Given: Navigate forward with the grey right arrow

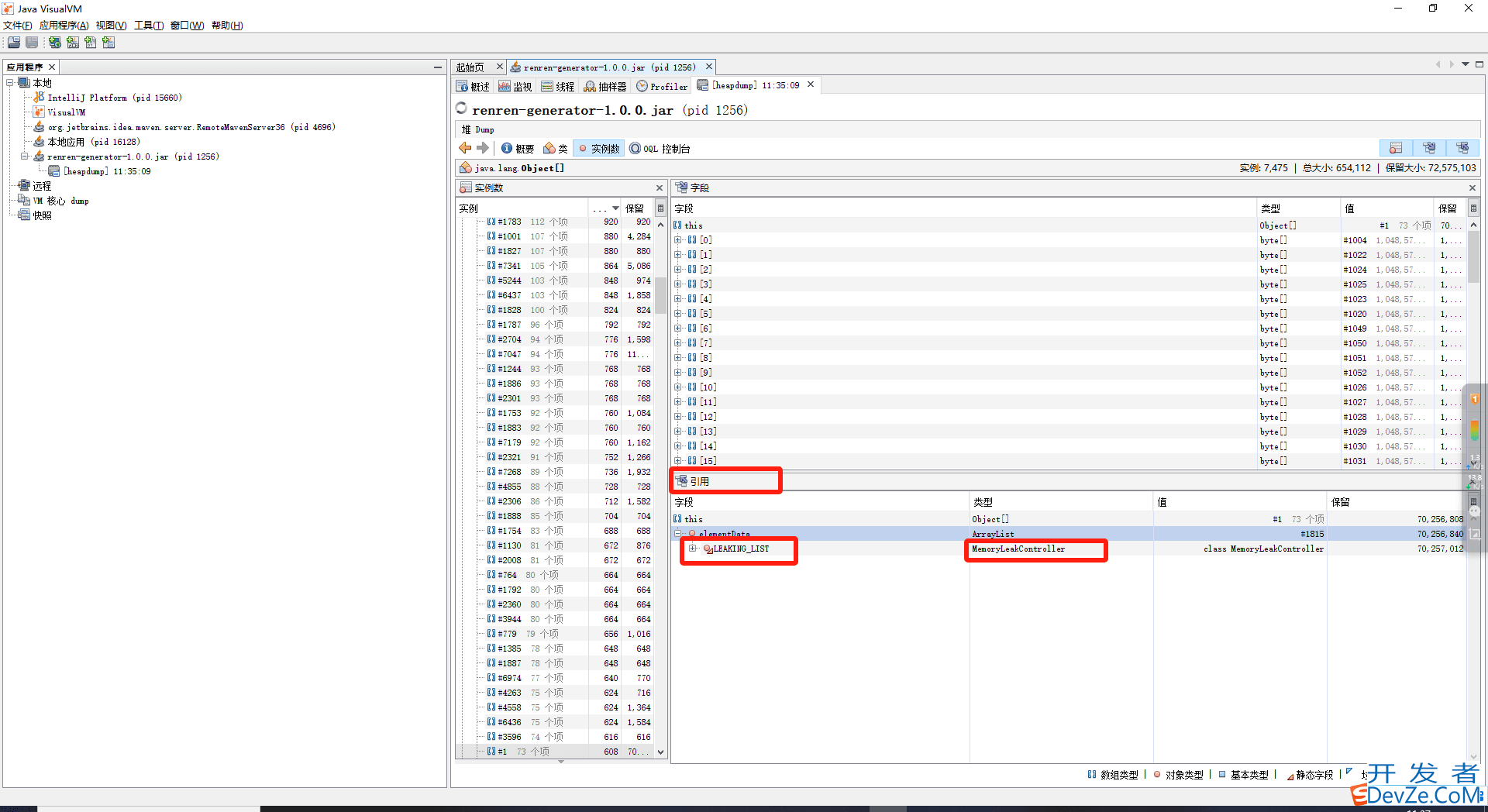Looking at the screenshot, I should click(x=483, y=148).
